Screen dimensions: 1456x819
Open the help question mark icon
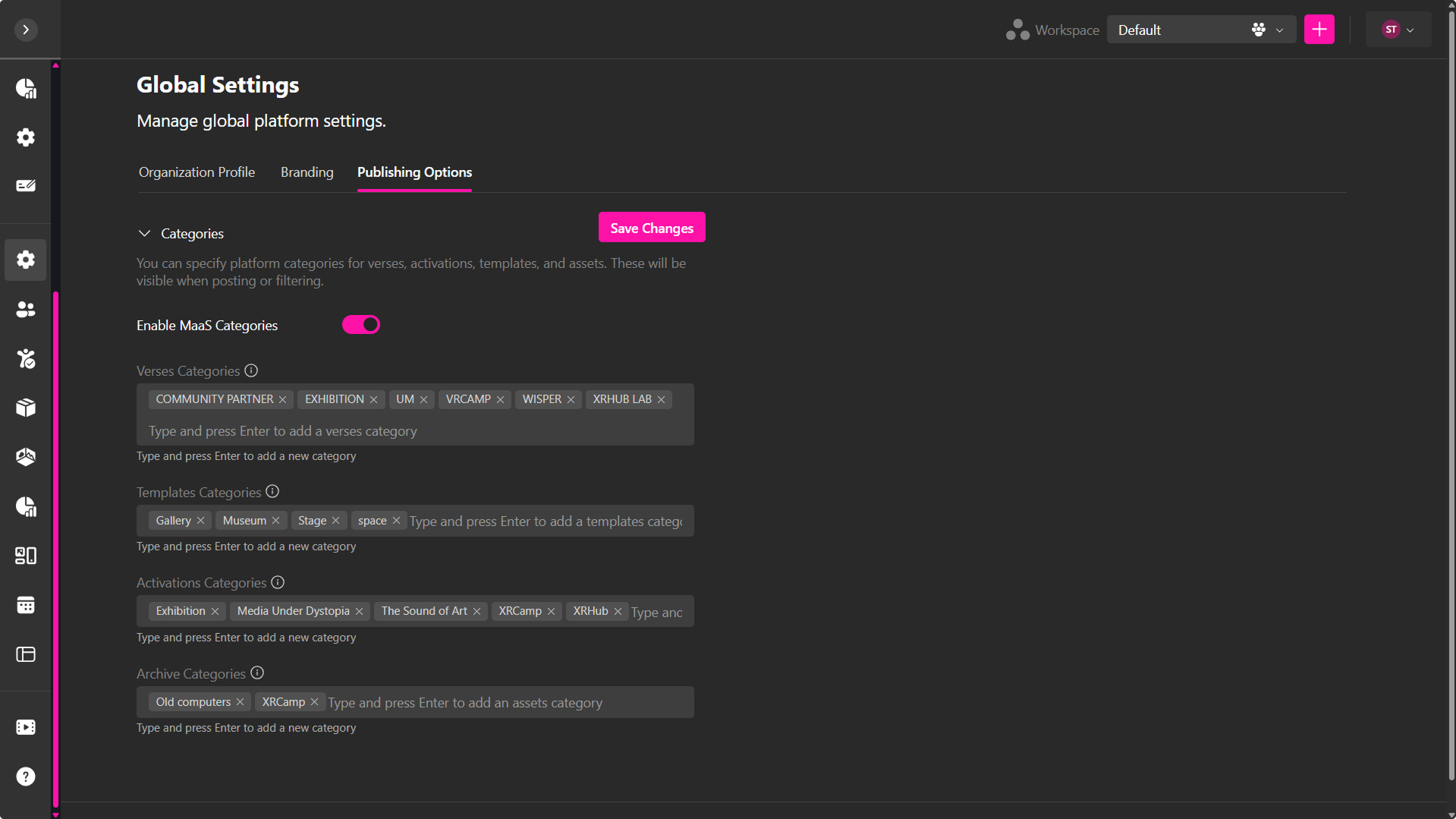(x=26, y=776)
